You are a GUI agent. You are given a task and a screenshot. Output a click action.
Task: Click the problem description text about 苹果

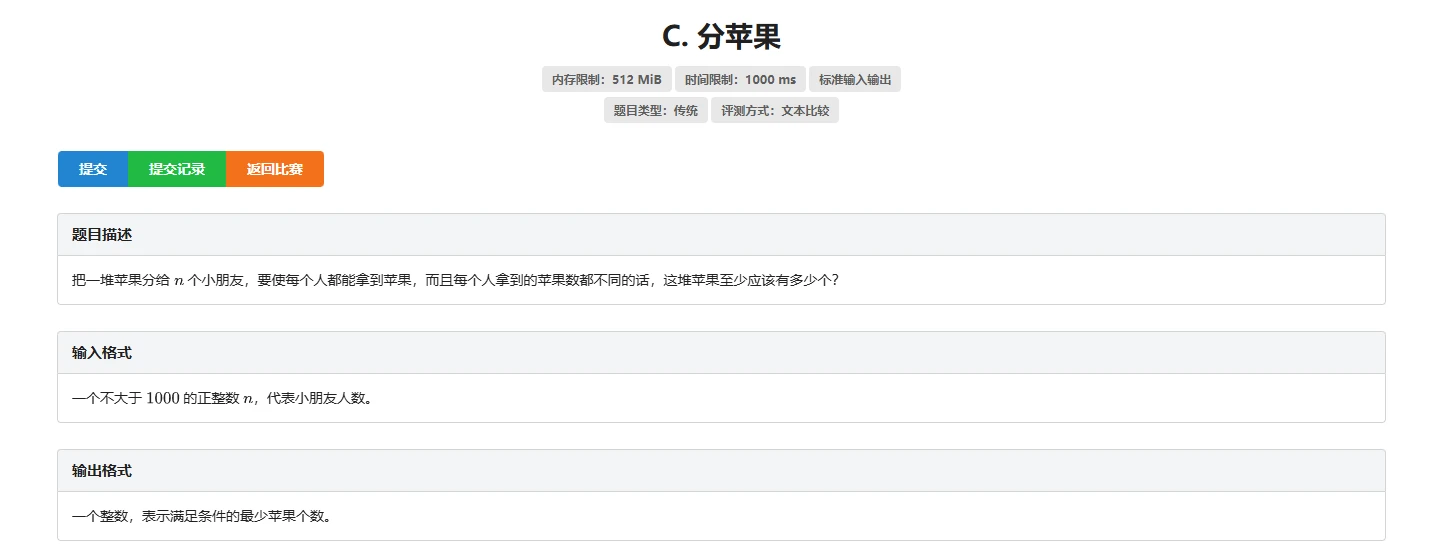456,280
